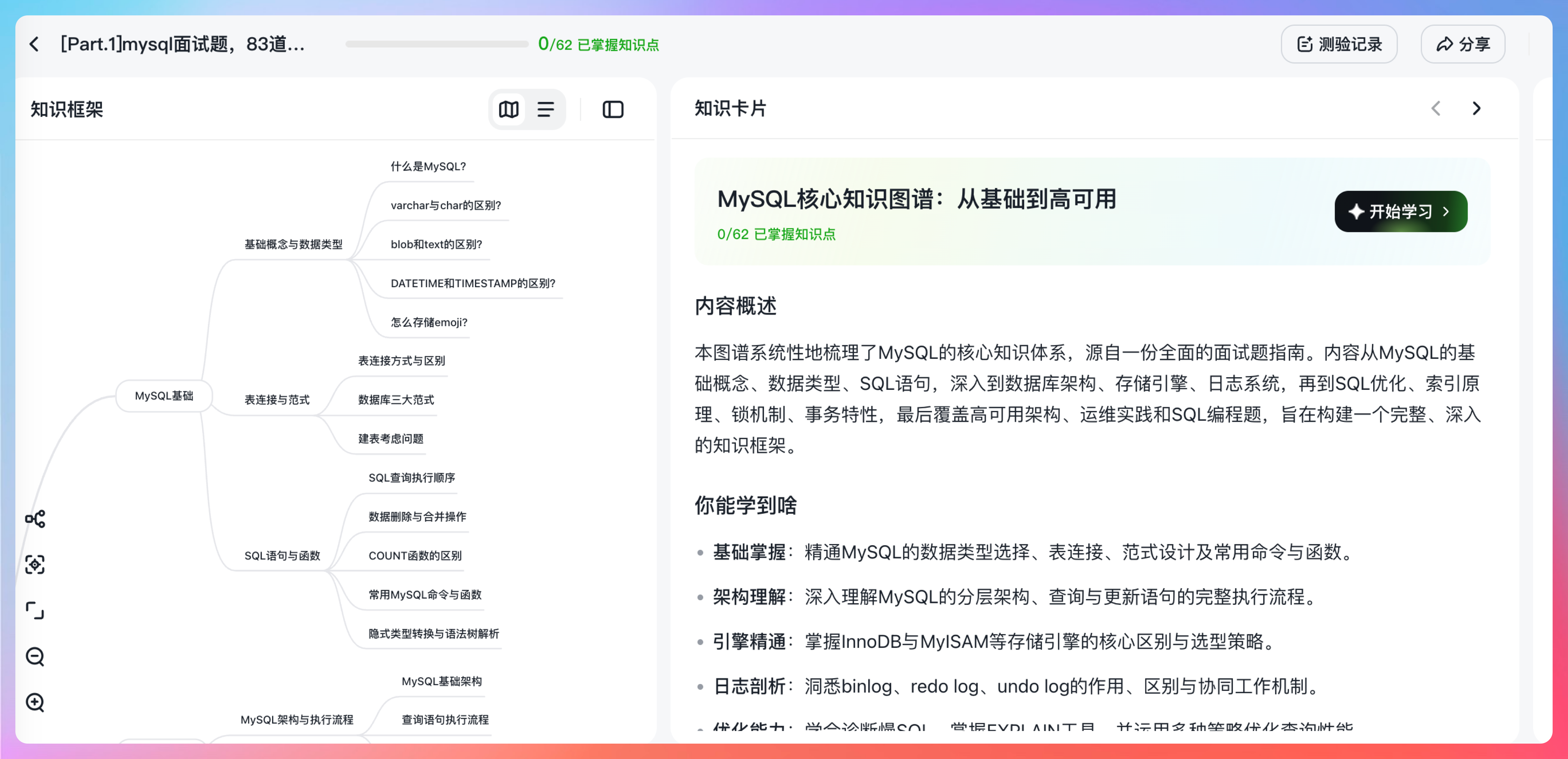Click the back arrow in header
The height and width of the screenshot is (759, 1568).
[35, 44]
